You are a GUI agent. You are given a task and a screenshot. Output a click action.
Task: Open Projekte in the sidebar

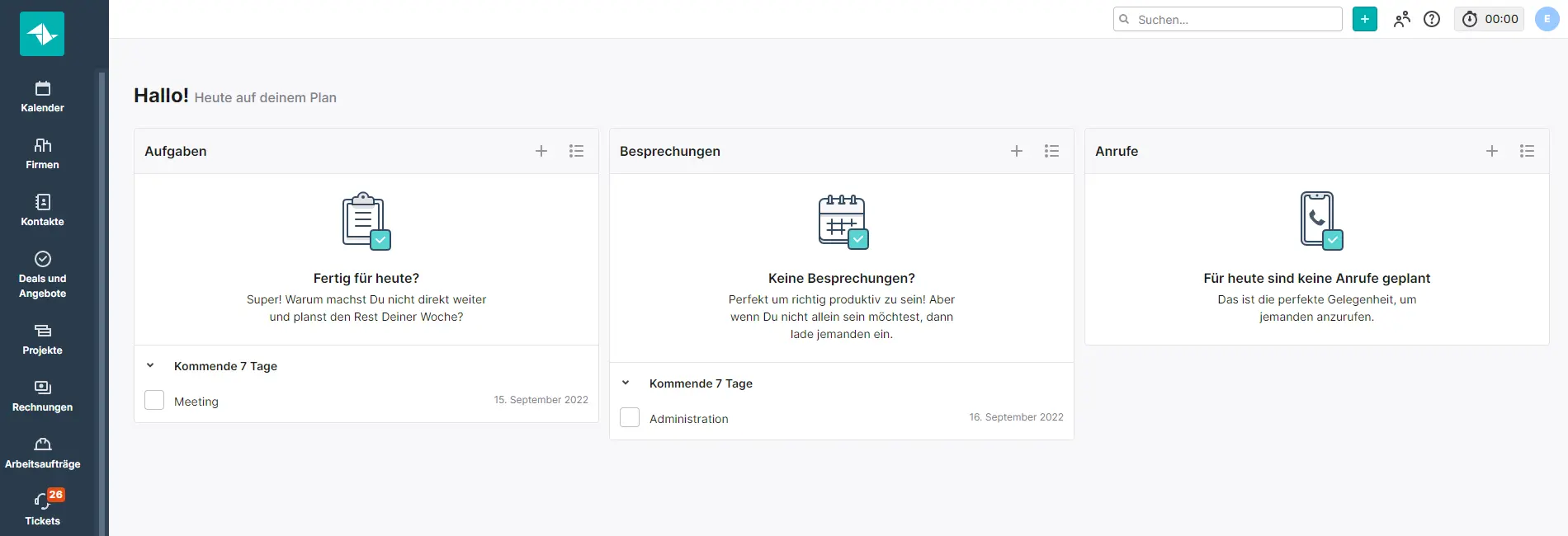(42, 339)
